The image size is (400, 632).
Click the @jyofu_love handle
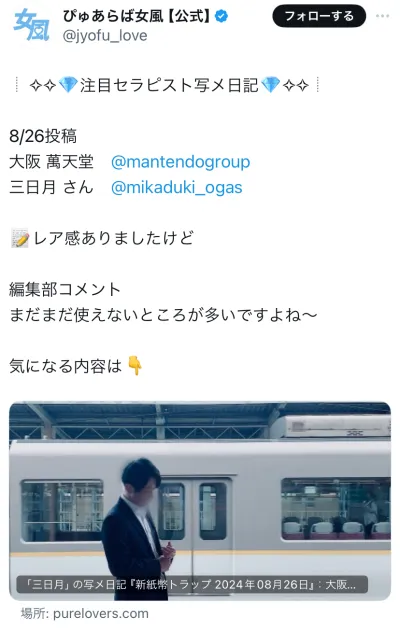click(x=105, y=36)
